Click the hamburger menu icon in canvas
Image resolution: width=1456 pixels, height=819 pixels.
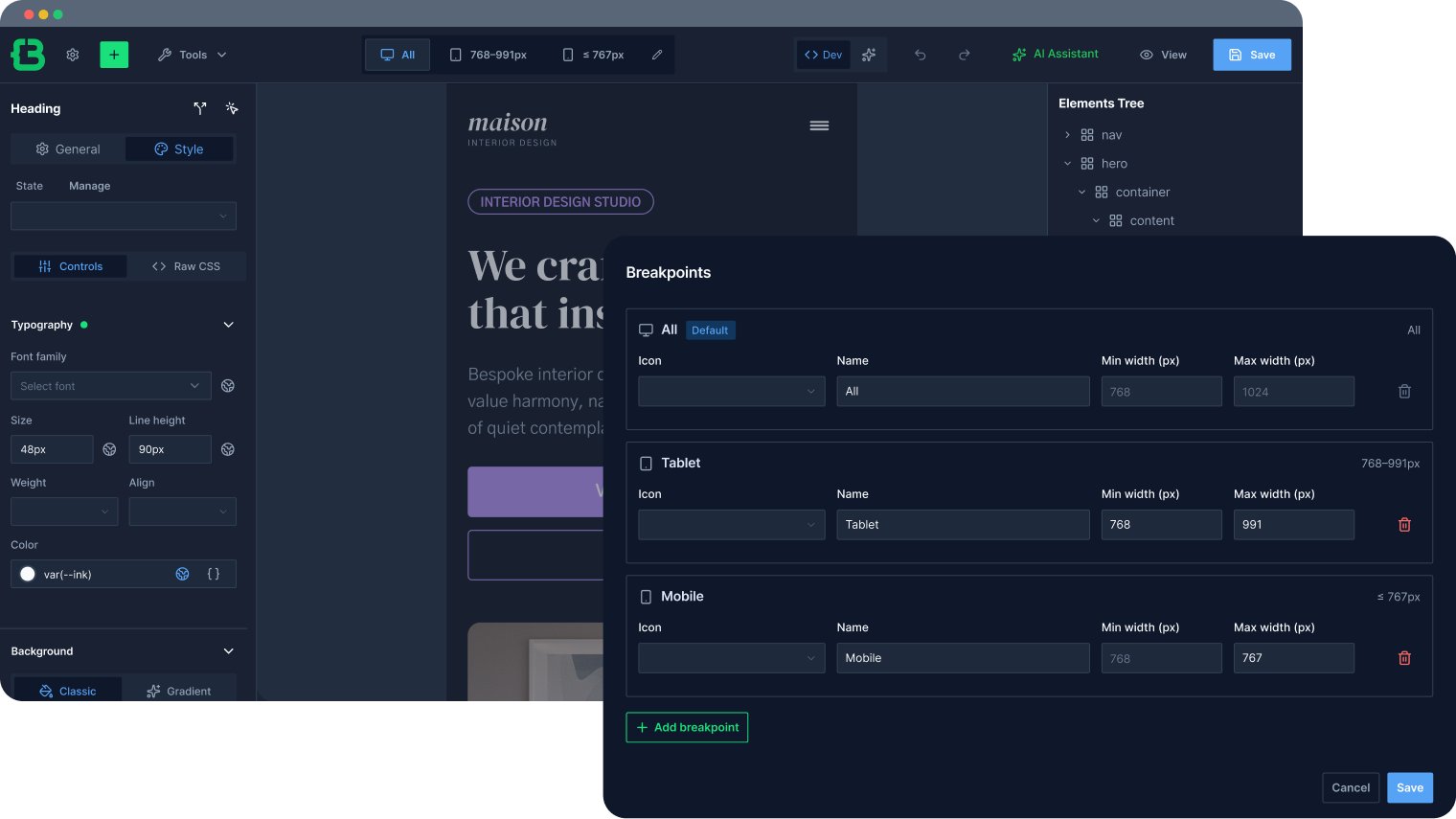819,125
